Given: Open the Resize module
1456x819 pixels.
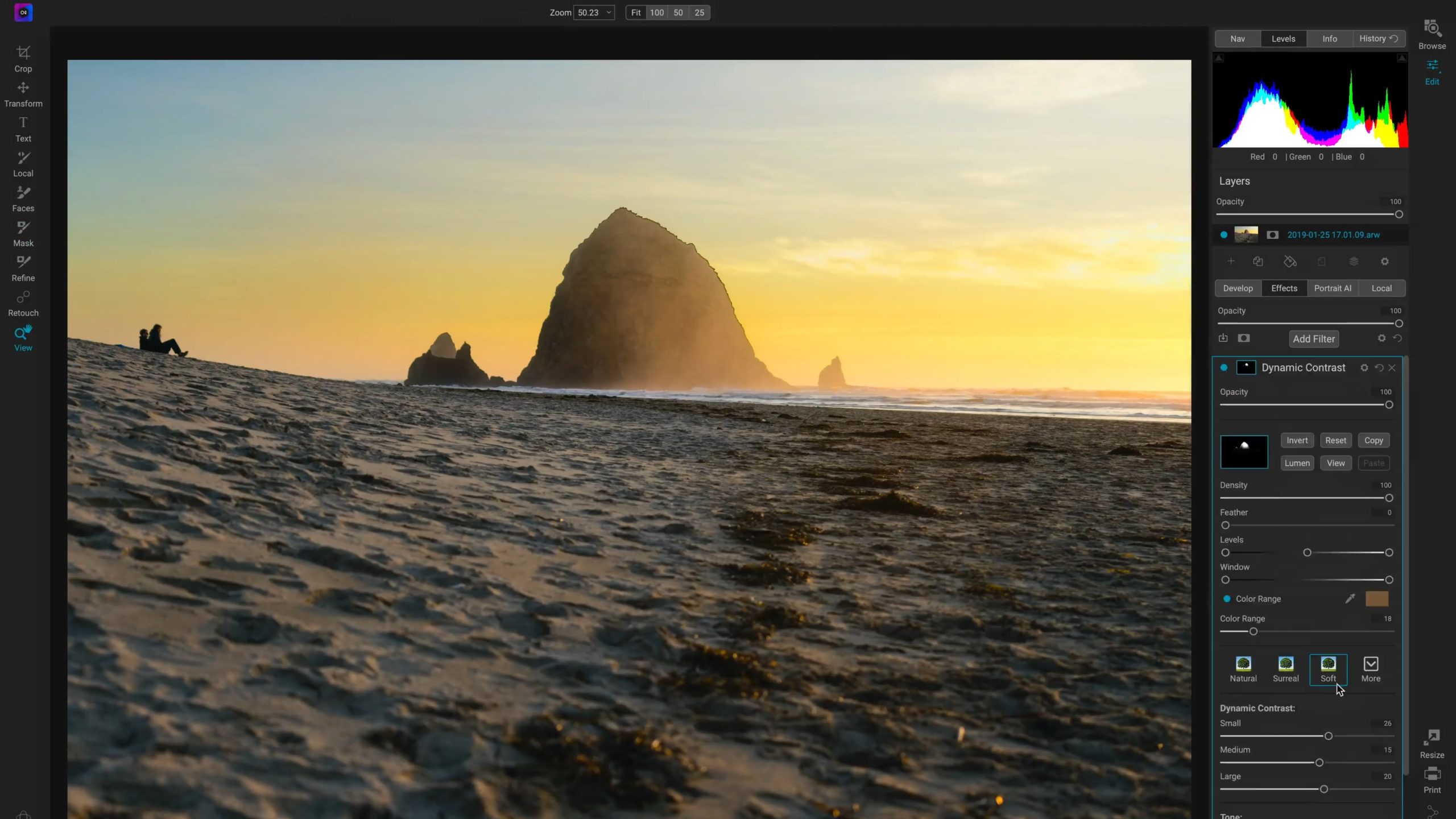Looking at the screenshot, I should [x=1432, y=744].
